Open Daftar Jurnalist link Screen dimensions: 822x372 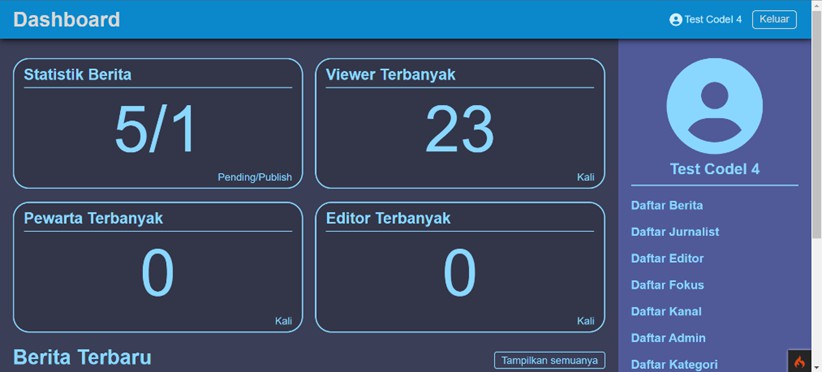[x=675, y=232]
